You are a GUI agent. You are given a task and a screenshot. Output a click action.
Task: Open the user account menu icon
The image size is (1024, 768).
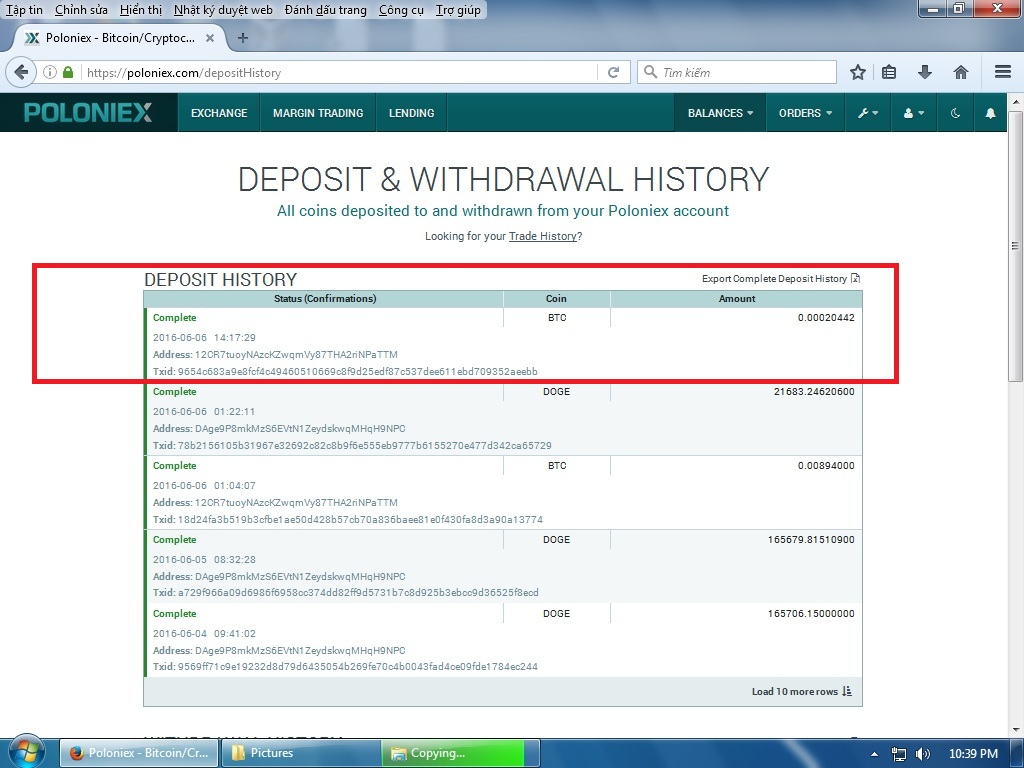point(914,113)
